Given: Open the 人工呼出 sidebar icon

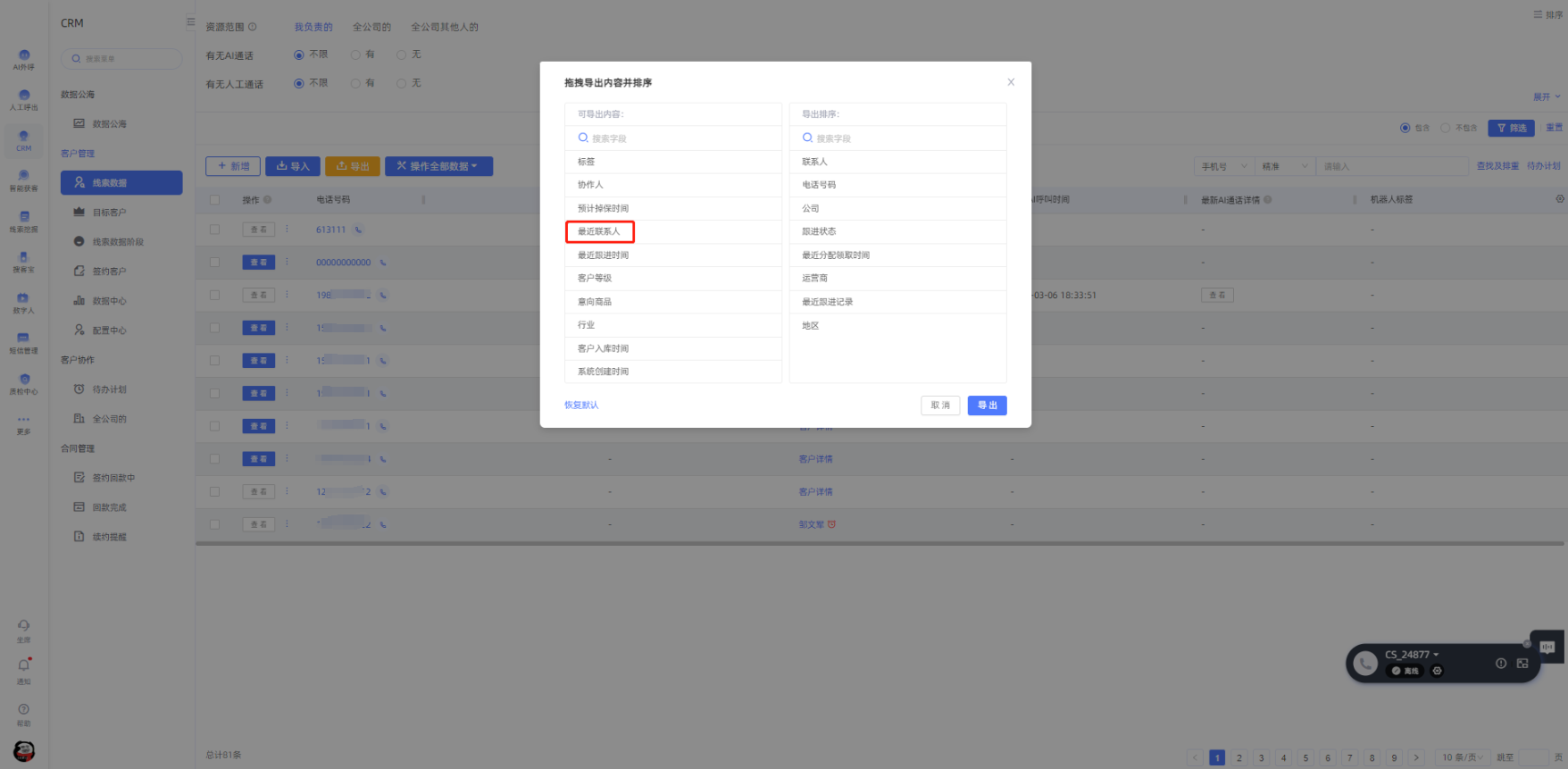Looking at the screenshot, I should [x=24, y=97].
